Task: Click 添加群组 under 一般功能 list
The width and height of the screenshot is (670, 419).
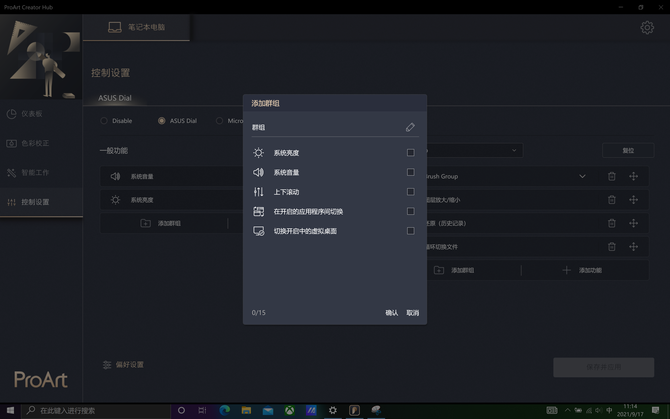Action: click(x=161, y=223)
